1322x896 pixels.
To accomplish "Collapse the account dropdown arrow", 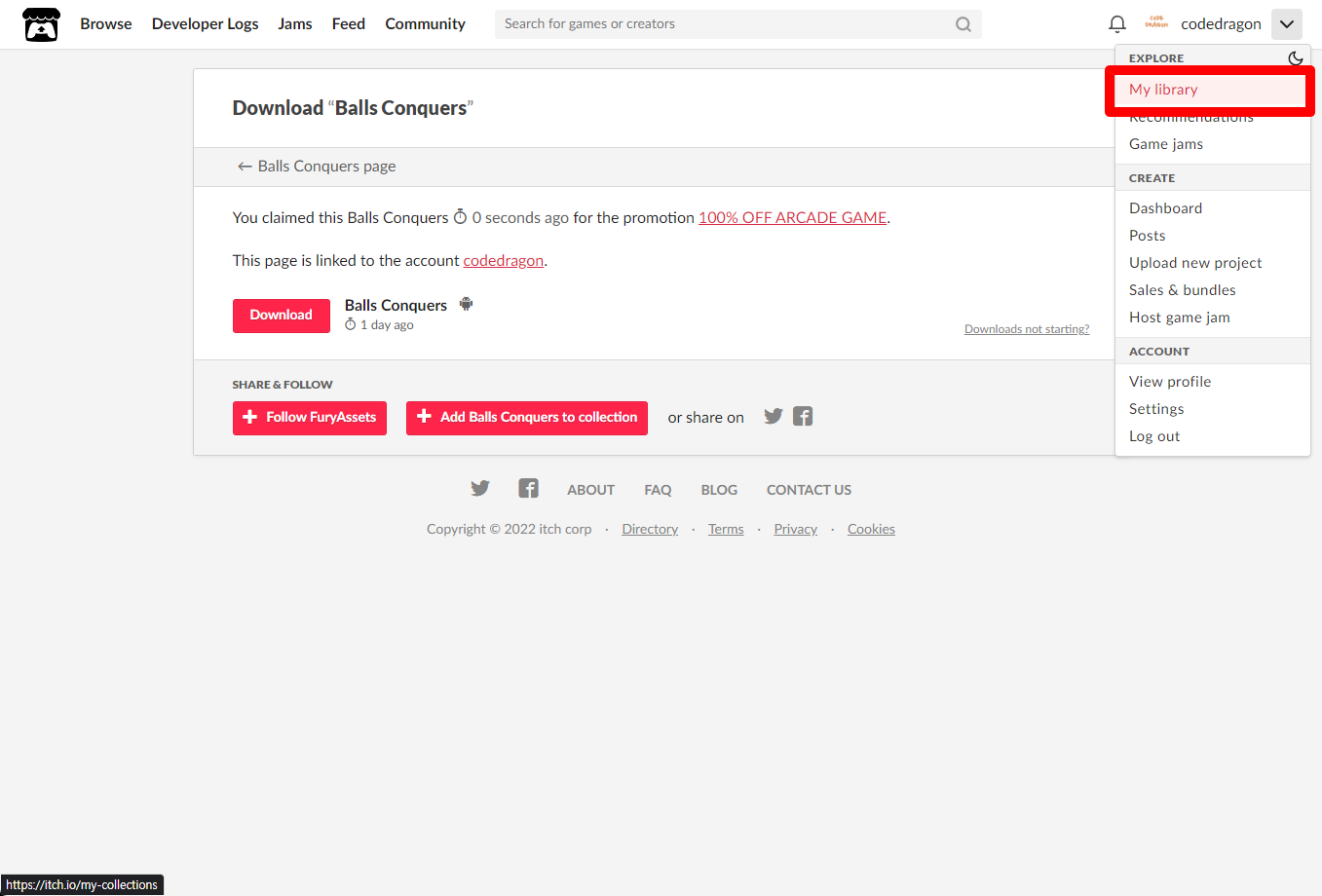I will click(x=1287, y=24).
